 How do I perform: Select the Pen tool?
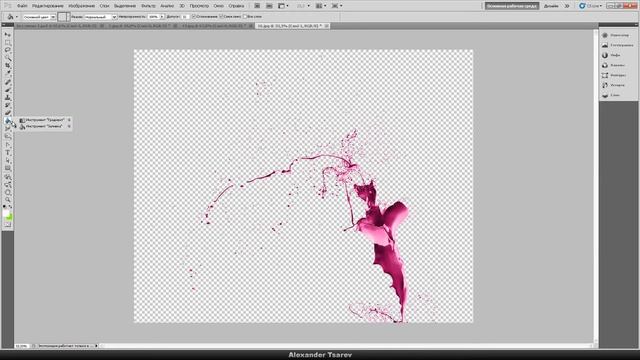click(x=7, y=145)
